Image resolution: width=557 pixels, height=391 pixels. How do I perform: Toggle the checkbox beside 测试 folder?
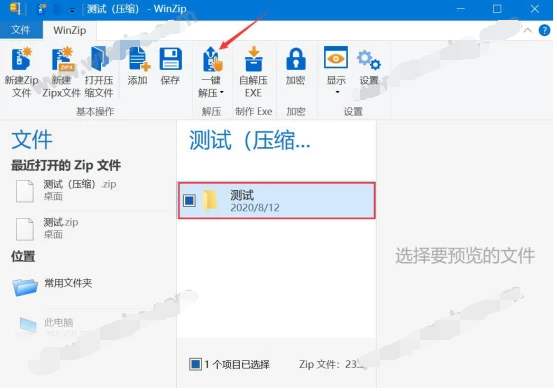(189, 201)
